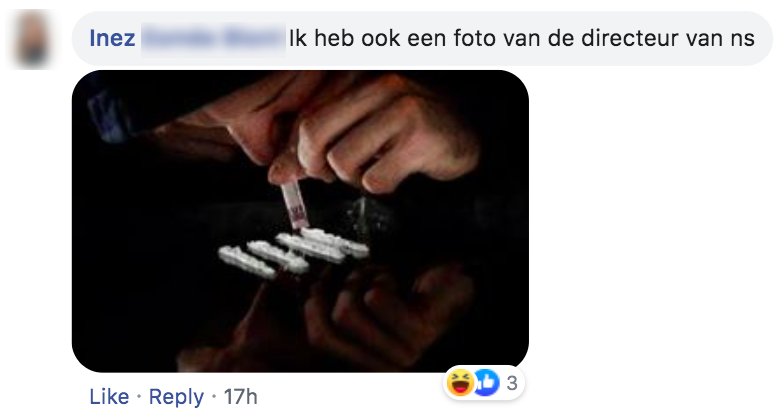Click the commenter's blurred profile avatar
Screen dimensions: 783x418
click(31, 38)
